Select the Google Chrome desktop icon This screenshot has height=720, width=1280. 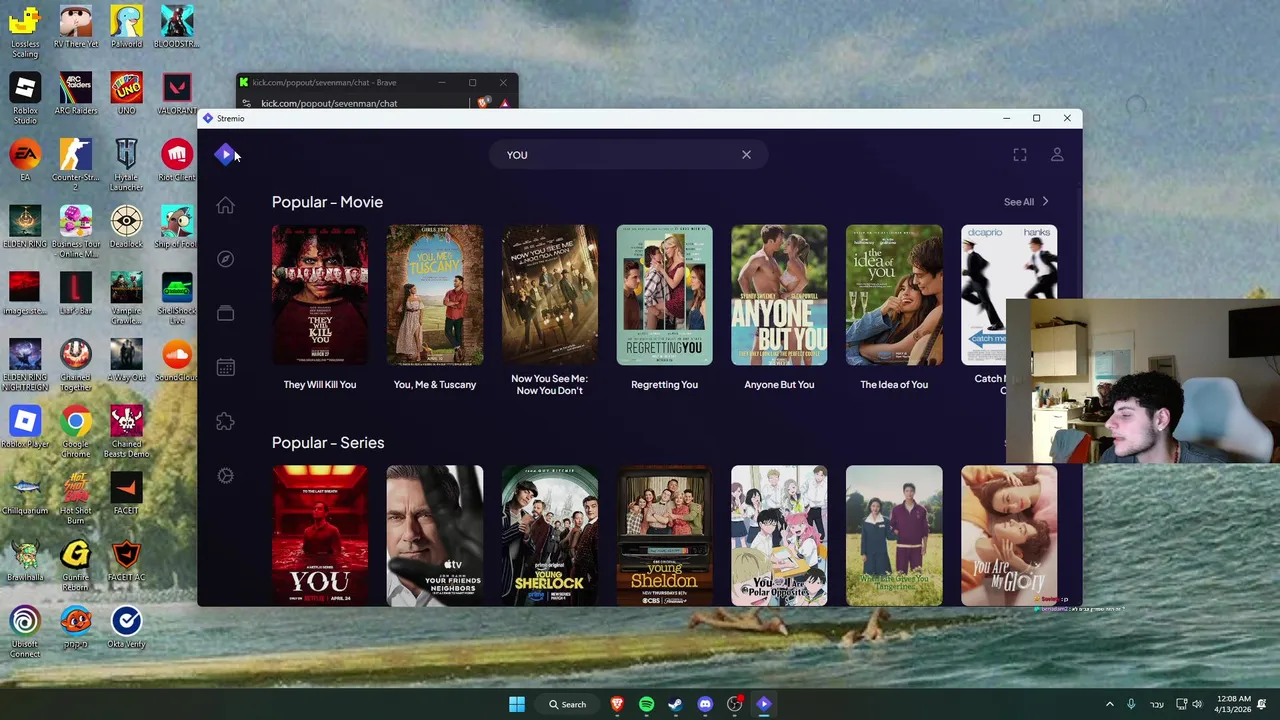(76, 432)
